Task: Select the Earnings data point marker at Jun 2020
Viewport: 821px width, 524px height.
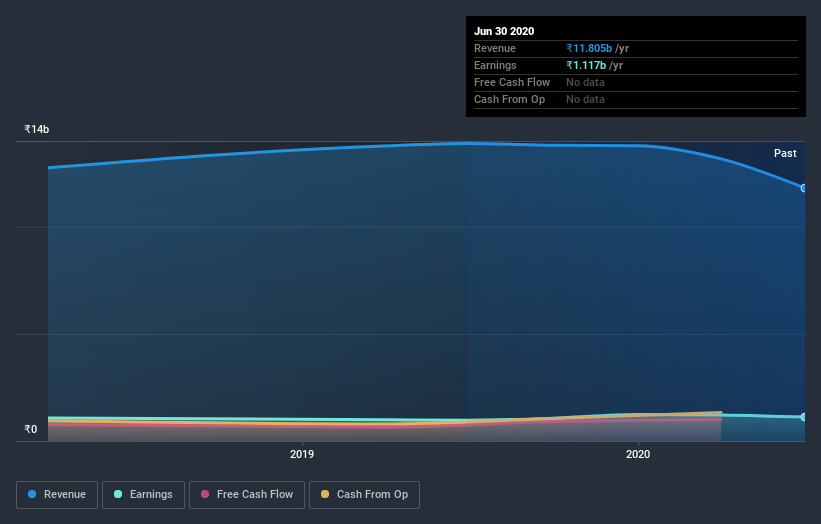Action: pyautogui.click(x=803, y=417)
